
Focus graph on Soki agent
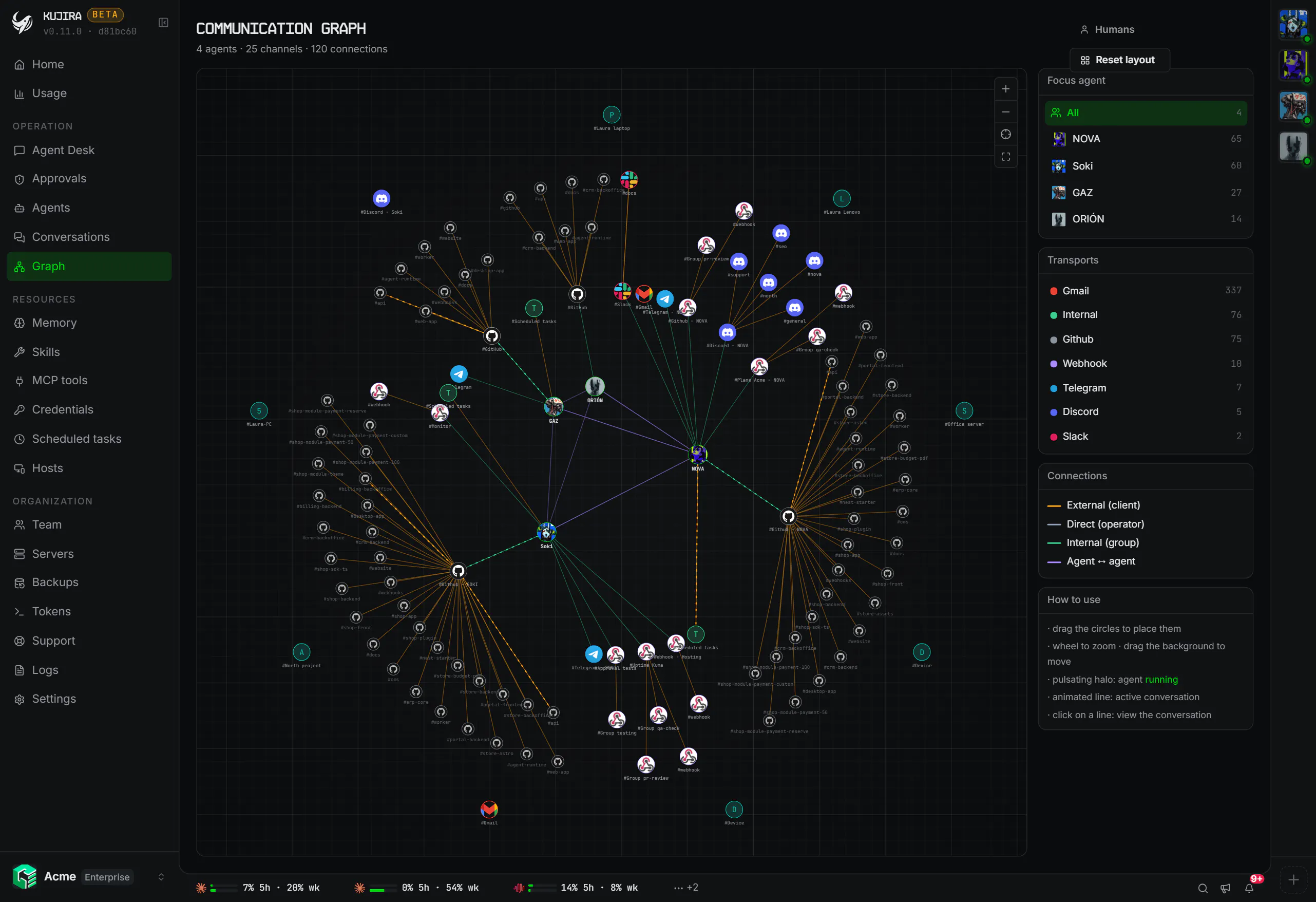click(1146, 165)
